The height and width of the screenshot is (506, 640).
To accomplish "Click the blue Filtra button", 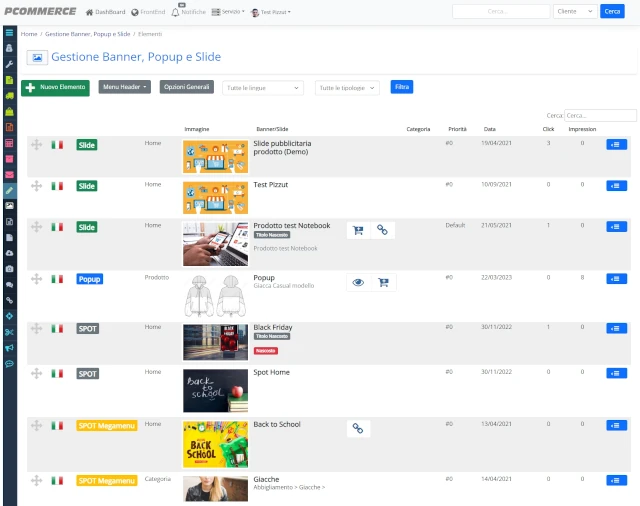I will pos(402,87).
